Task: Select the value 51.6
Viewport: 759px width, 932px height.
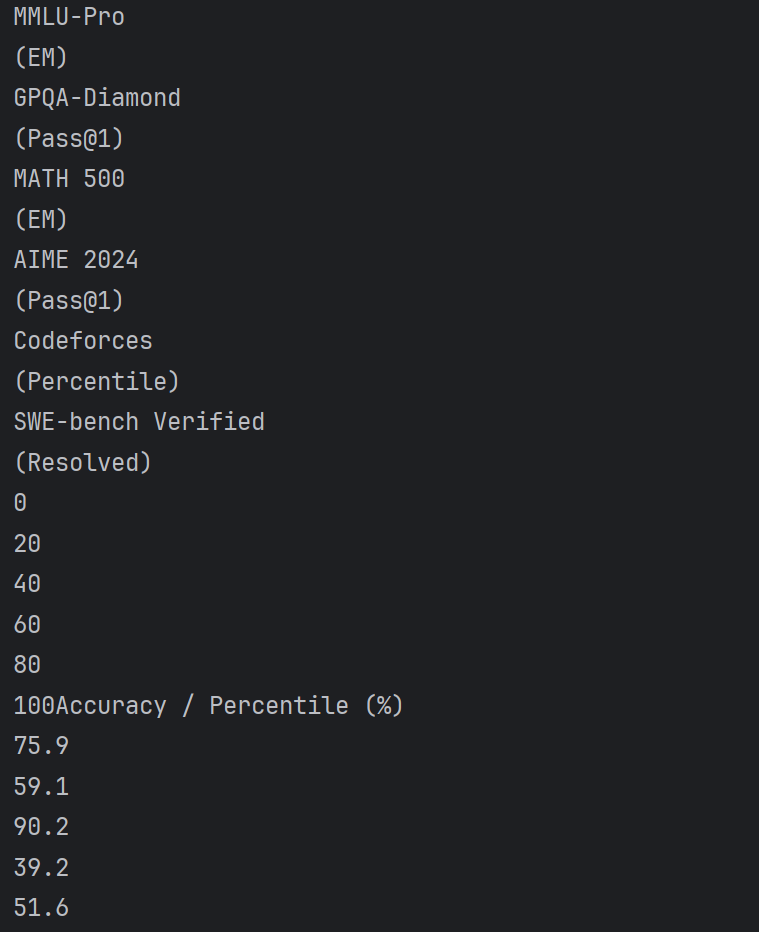Action: (x=41, y=908)
